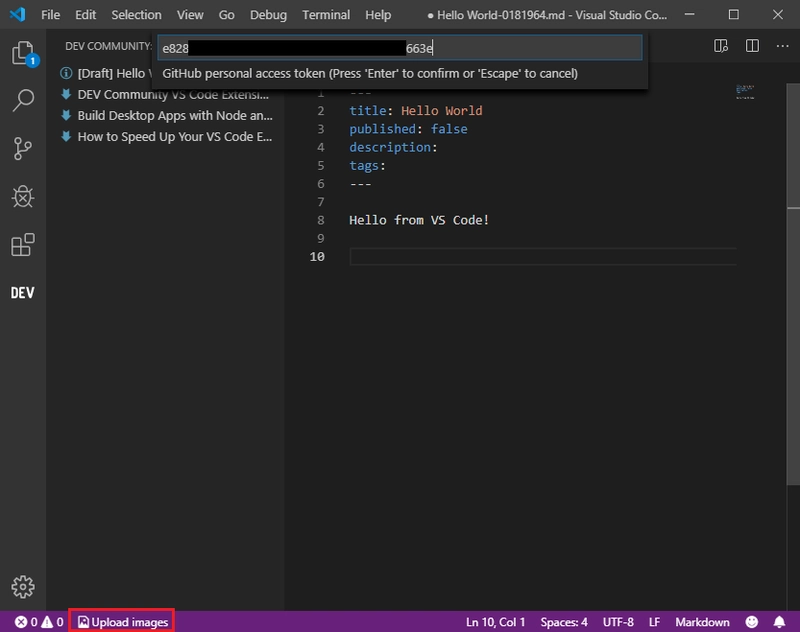
Task: Change indentation via Spaces: 4
Action: (564, 622)
